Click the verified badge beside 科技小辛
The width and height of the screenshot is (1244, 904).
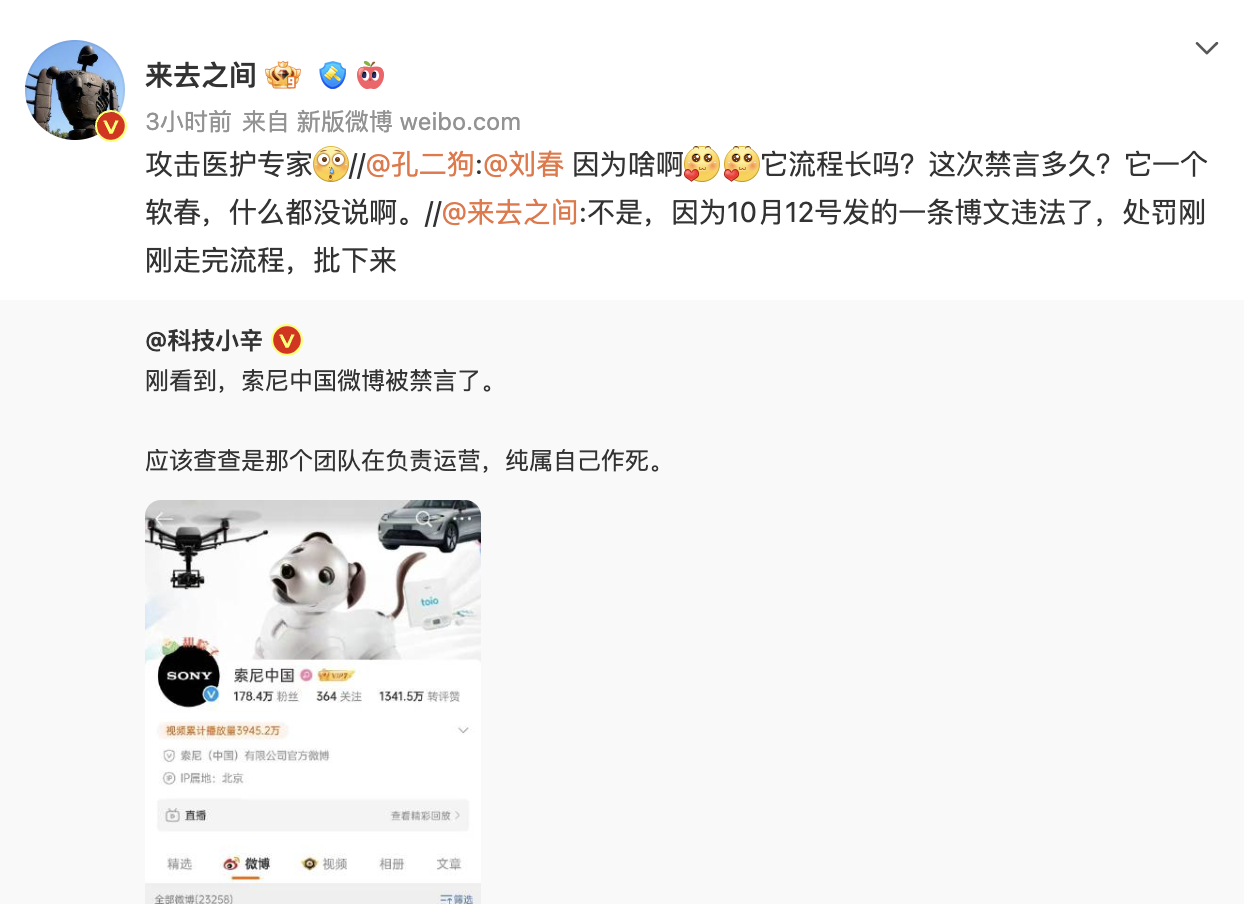point(287,341)
